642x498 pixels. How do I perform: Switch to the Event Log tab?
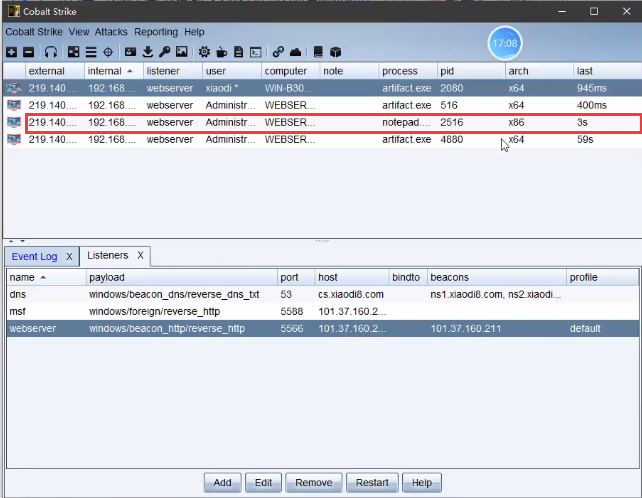pos(35,257)
